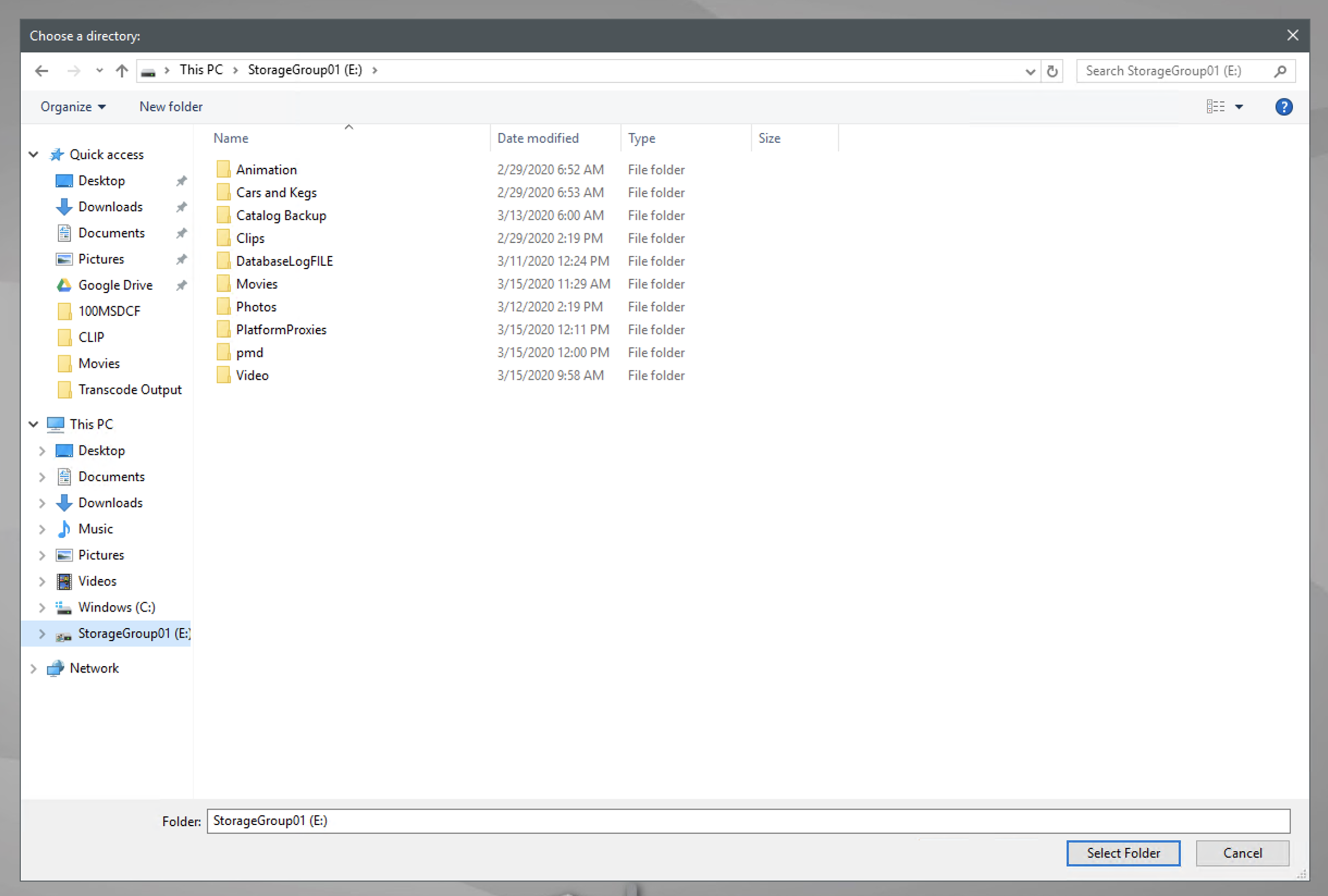Select the Clips folder

pos(250,238)
